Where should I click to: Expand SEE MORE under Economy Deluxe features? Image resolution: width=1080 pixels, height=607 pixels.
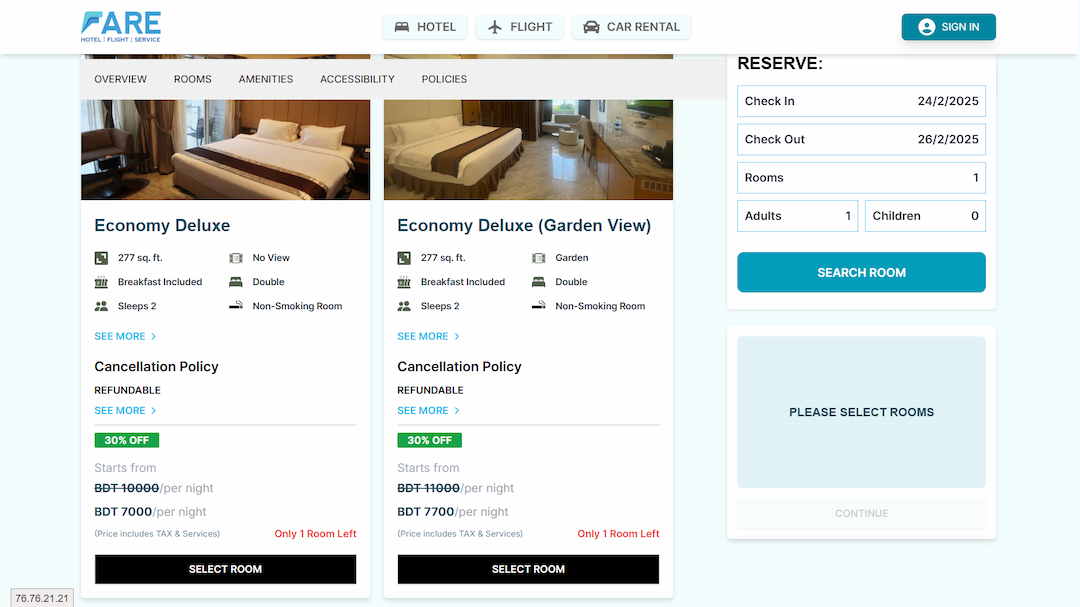coord(125,336)
